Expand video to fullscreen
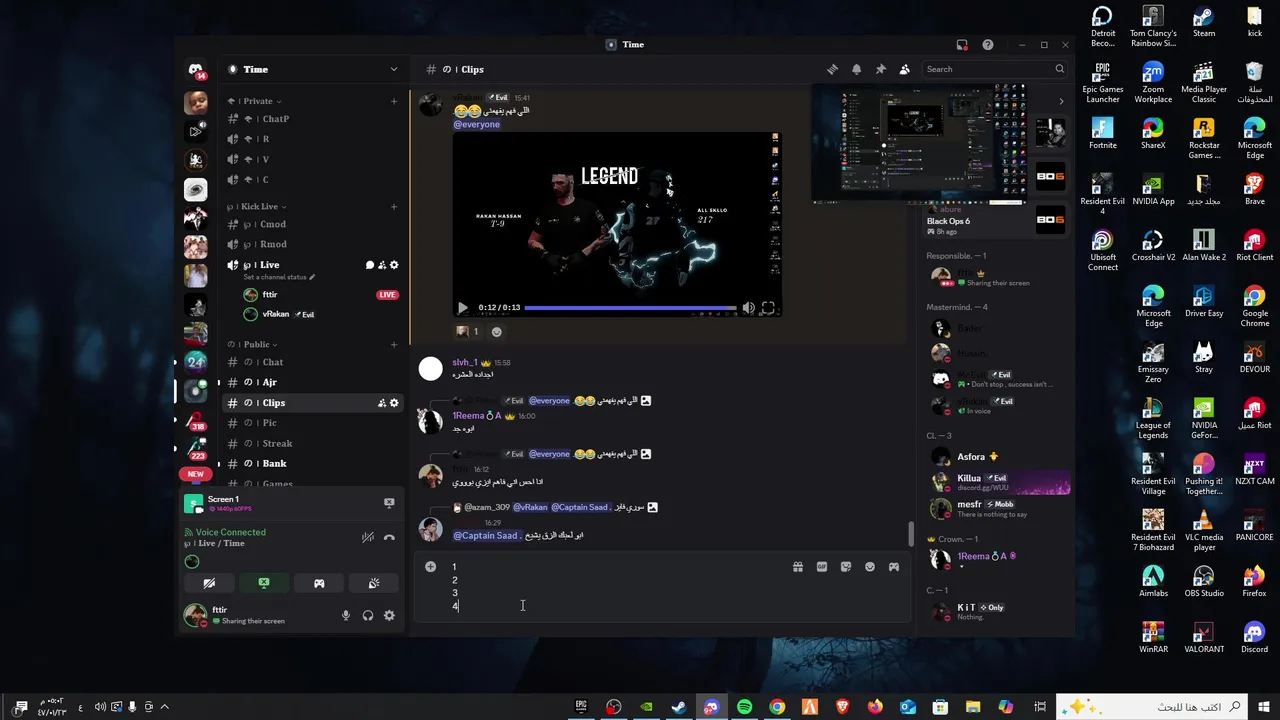The height and width of the screenshot is (720, 1280). [768, 309]
